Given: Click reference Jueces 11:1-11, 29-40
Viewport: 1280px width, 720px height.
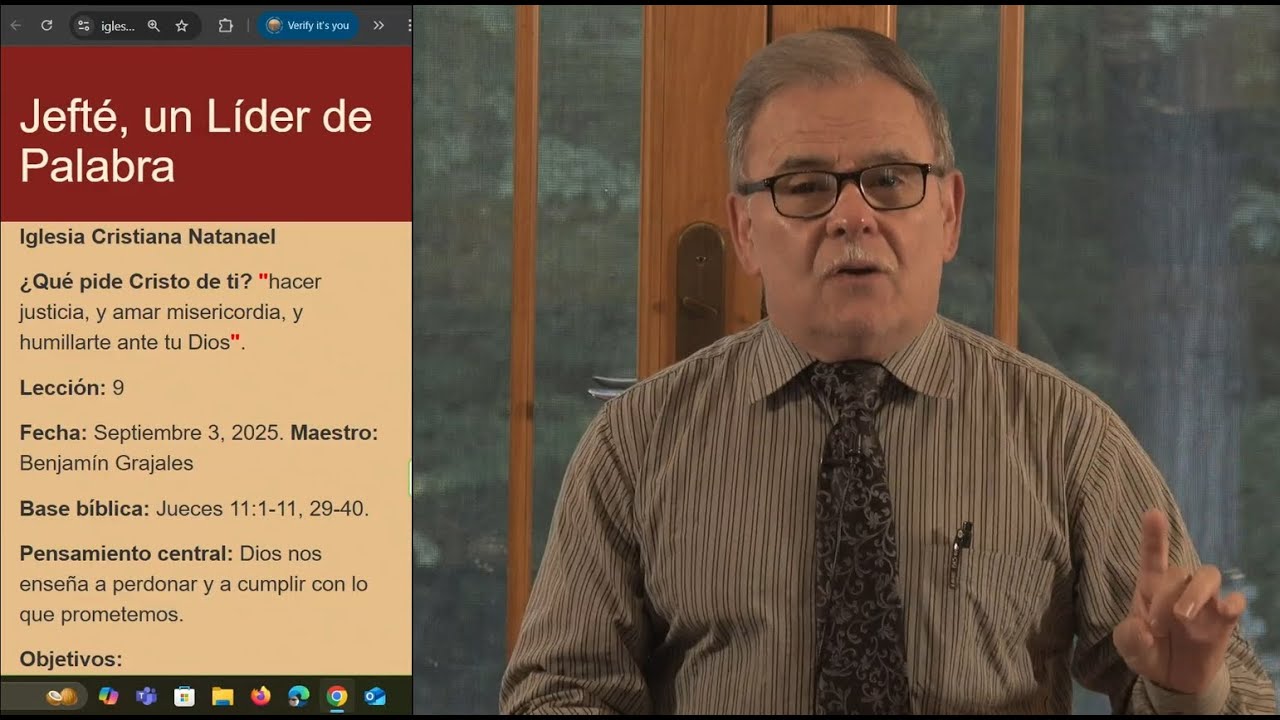Looking at the screenshot, I should pos(262,508).
